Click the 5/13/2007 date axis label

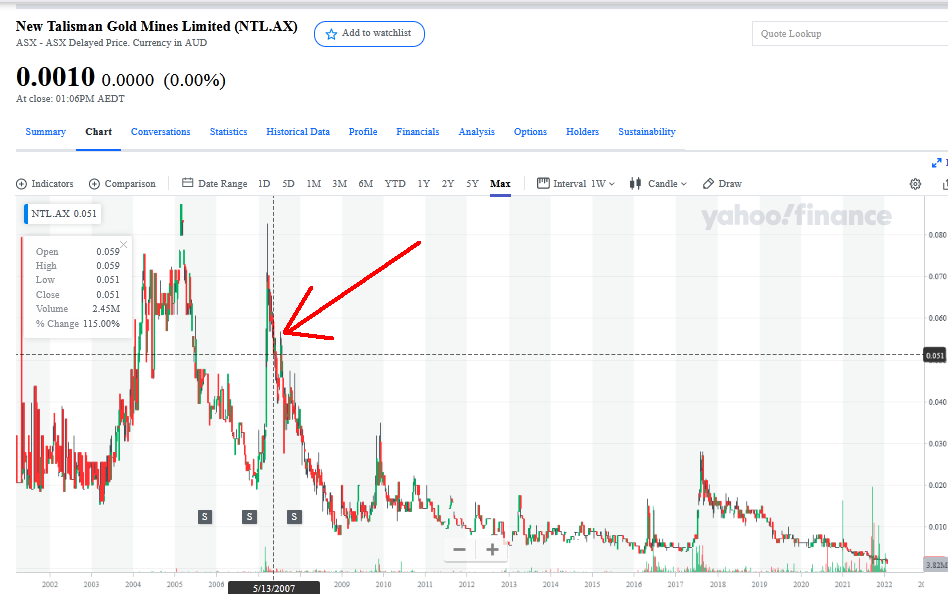point(274,588)
